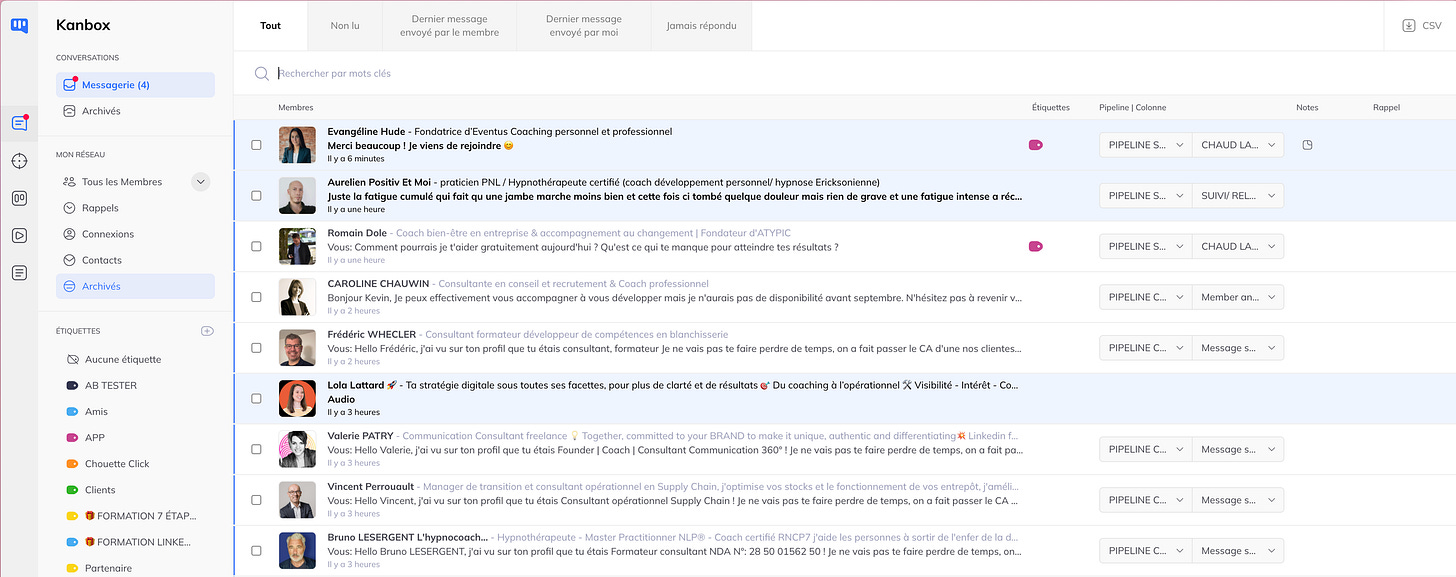Viewport: 1456px width, 577px height.
Task: Select checkbox for CAROLINE CHAUWIN
Action: pyautogui.click(x=256, y=297)
